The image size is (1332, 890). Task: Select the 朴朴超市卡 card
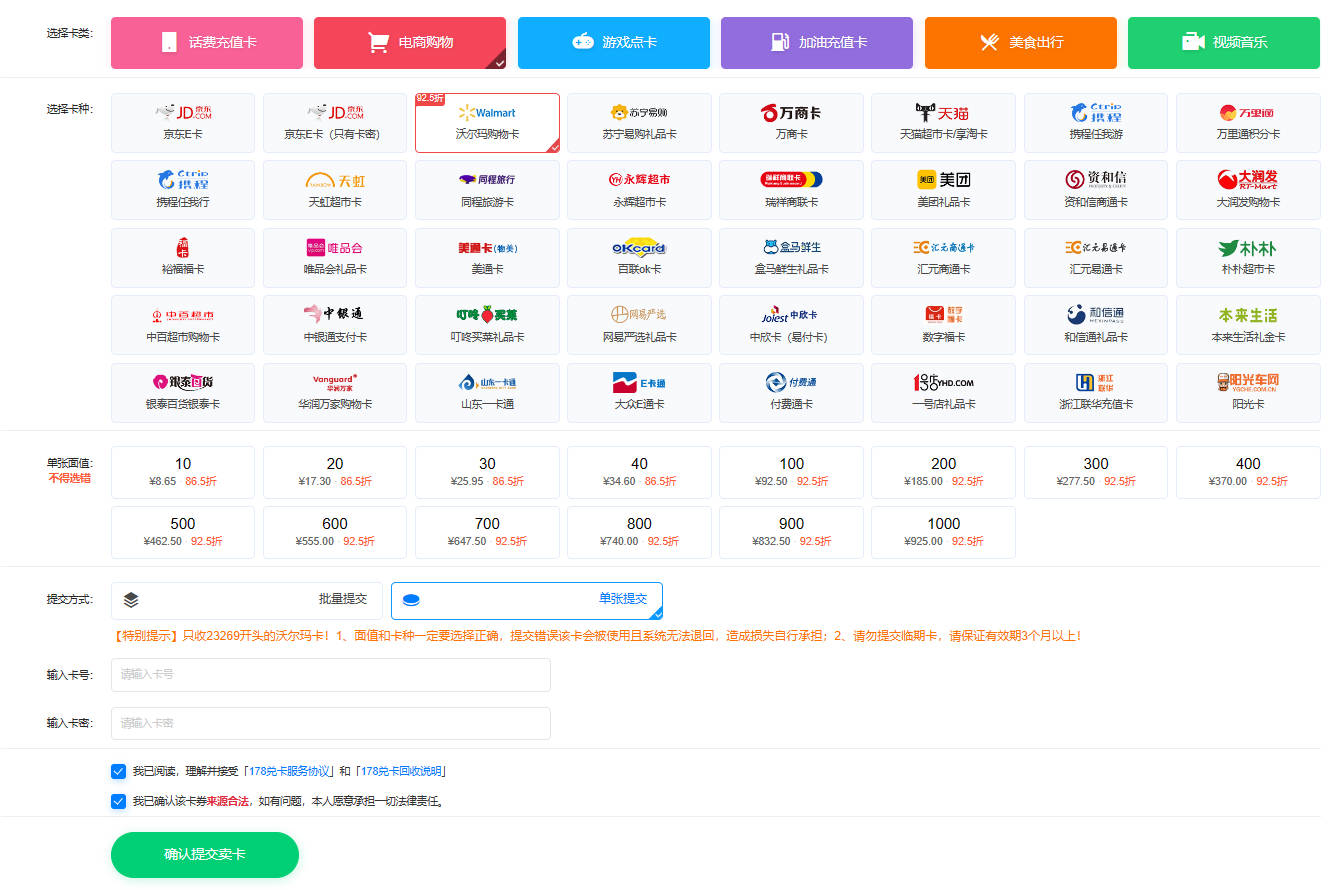(1248, 258)
